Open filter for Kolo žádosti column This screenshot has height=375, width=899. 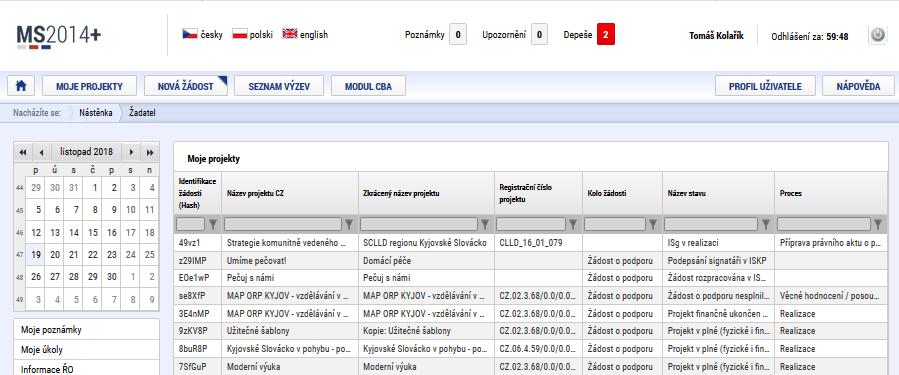[653, 224]
